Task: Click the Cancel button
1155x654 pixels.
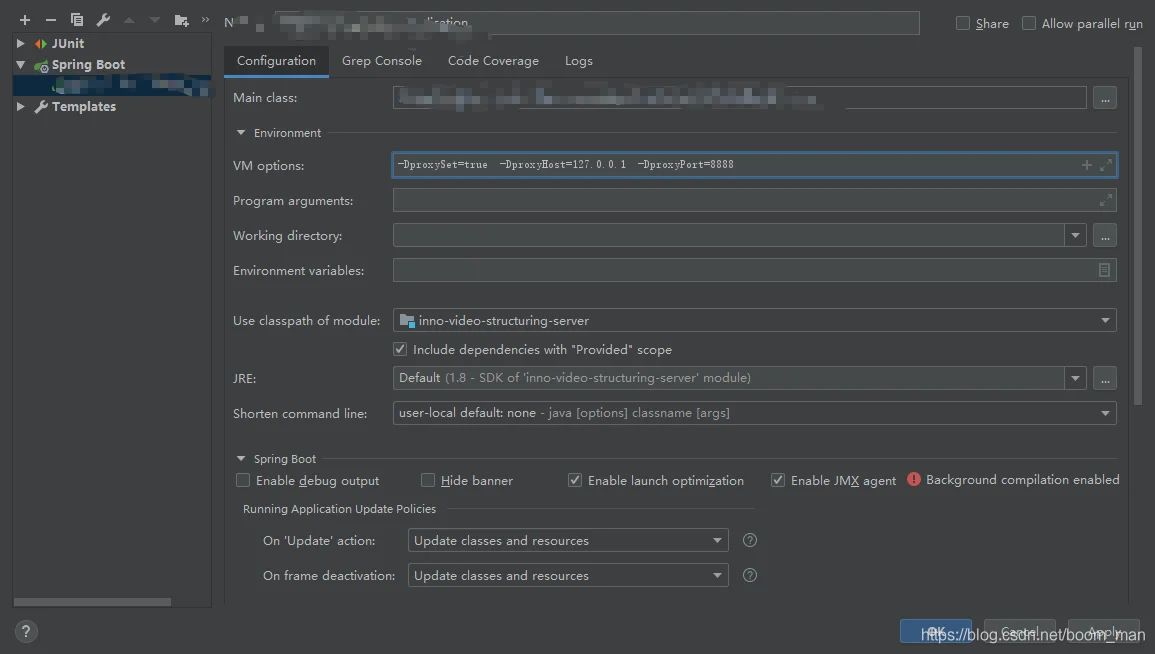Action: 1019,631
